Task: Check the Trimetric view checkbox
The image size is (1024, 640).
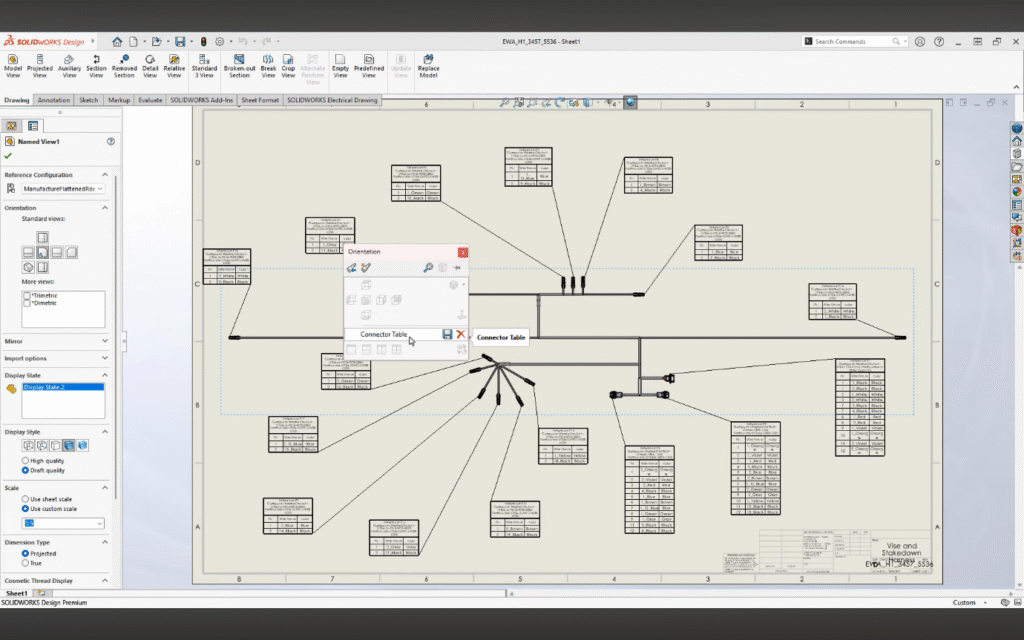Action: (27, 295)
